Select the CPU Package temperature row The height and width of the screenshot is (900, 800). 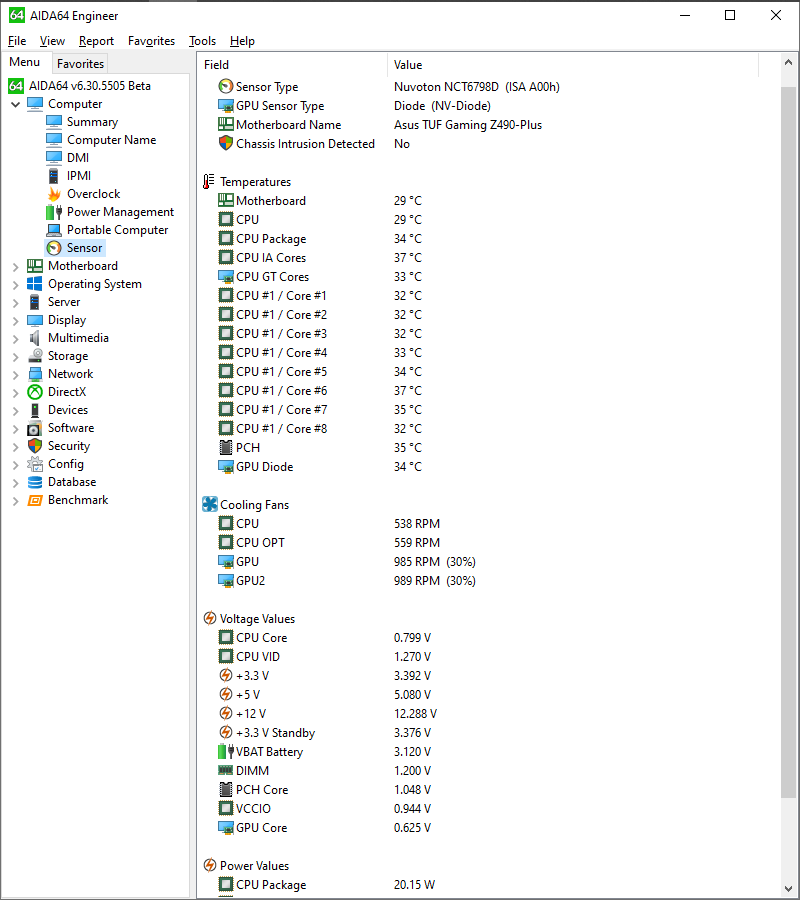[488, 239]
